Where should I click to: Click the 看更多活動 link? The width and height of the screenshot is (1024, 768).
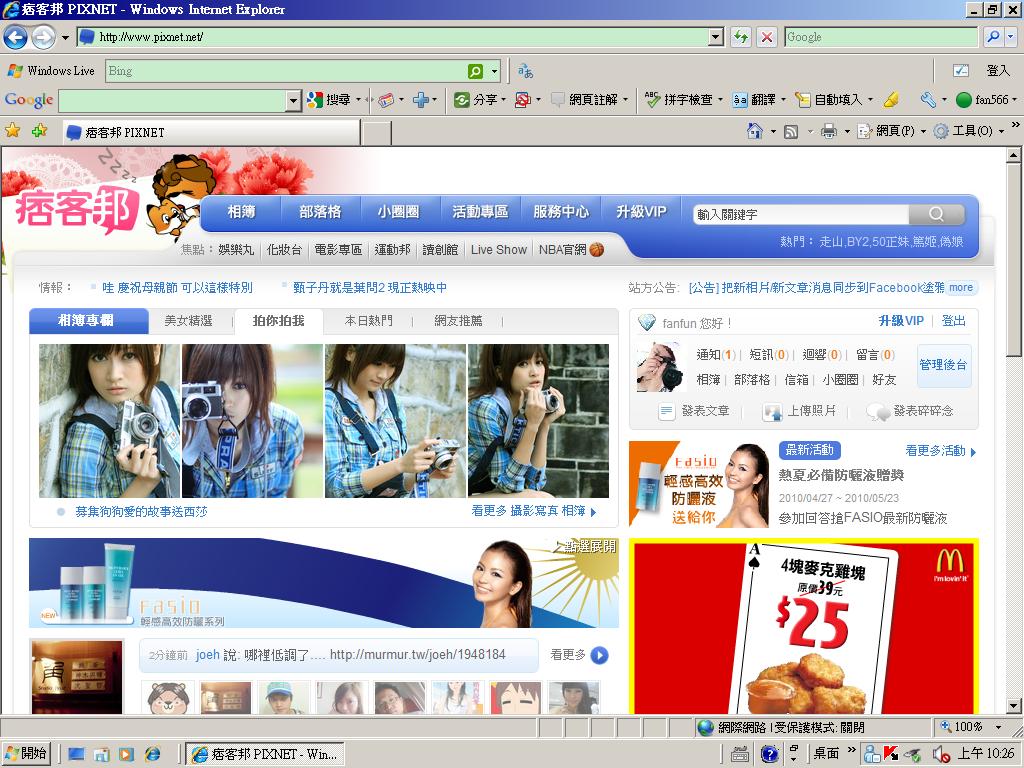pyautogui.click(x=940, y=451)
